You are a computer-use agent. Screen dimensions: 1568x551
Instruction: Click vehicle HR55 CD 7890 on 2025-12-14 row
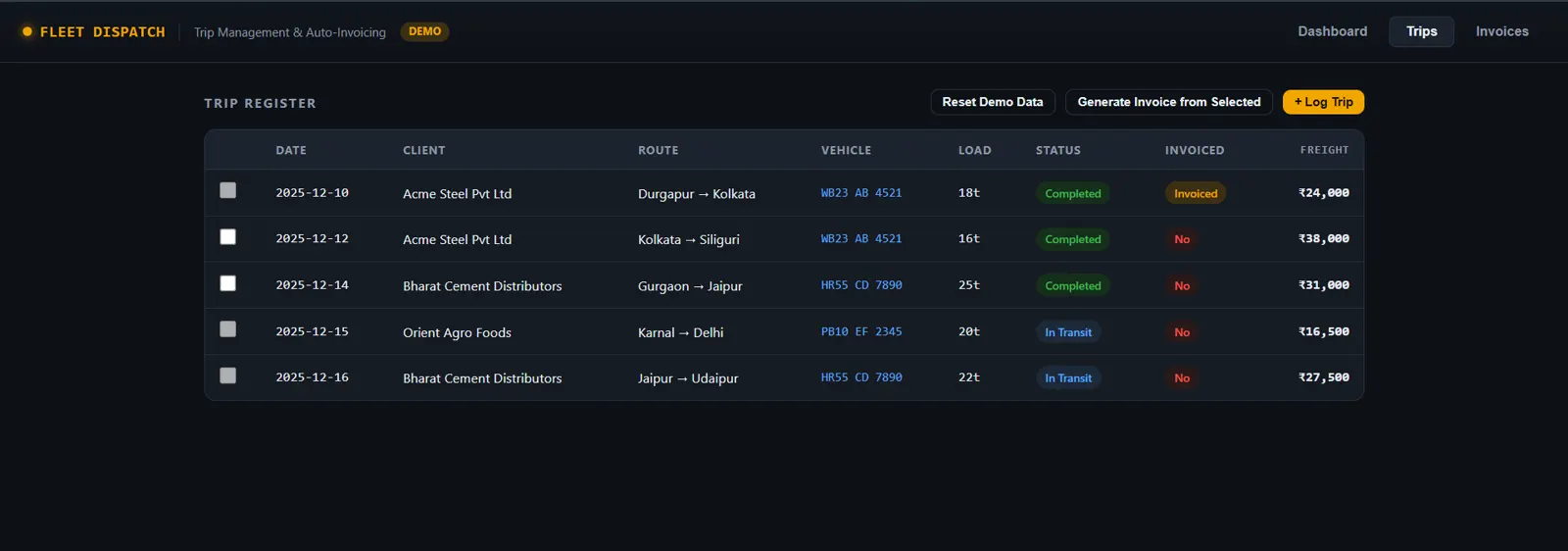(861, 285)
